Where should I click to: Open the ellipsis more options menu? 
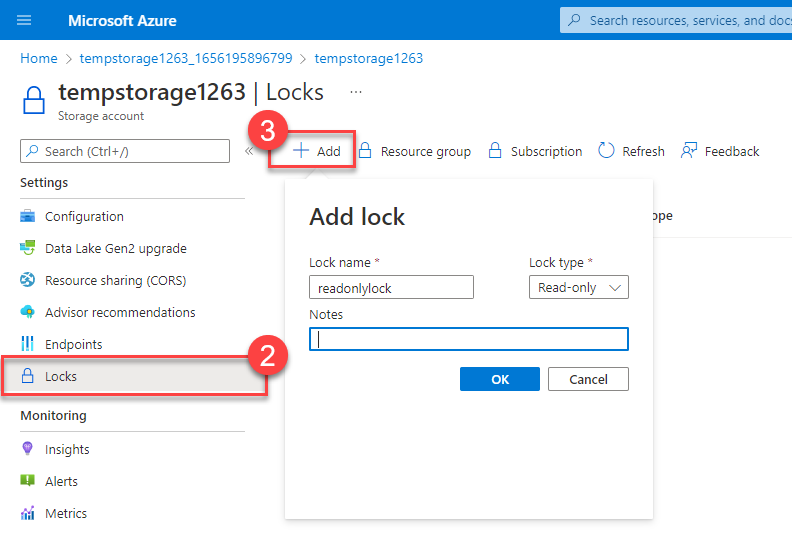(x=356, y=92)
